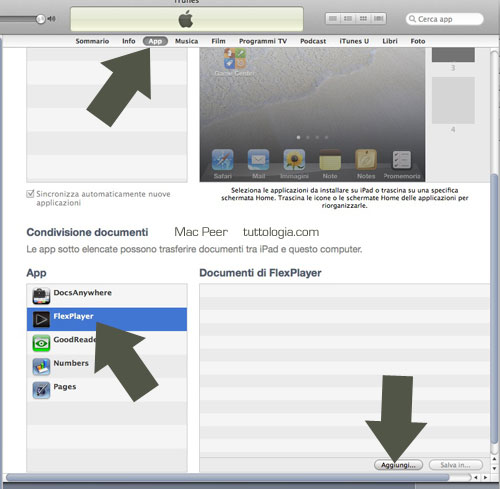Select Pages in the app list
Viewport: 500px width, 489px height.
[107, 389]
